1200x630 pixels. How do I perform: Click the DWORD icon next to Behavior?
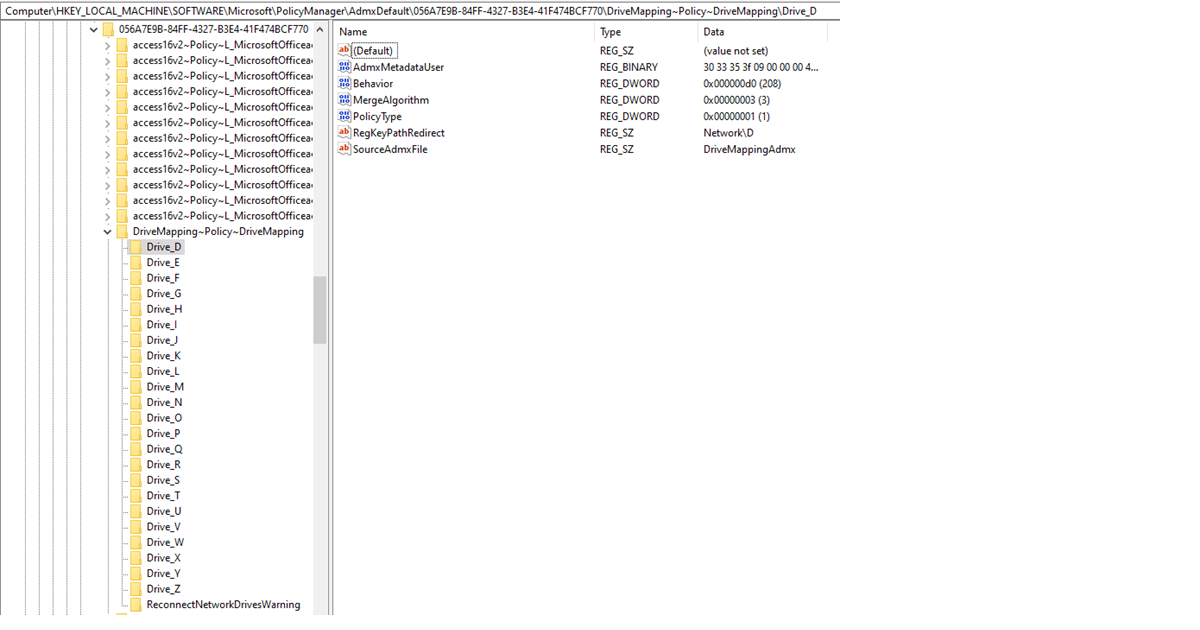(x=345, y=83)
